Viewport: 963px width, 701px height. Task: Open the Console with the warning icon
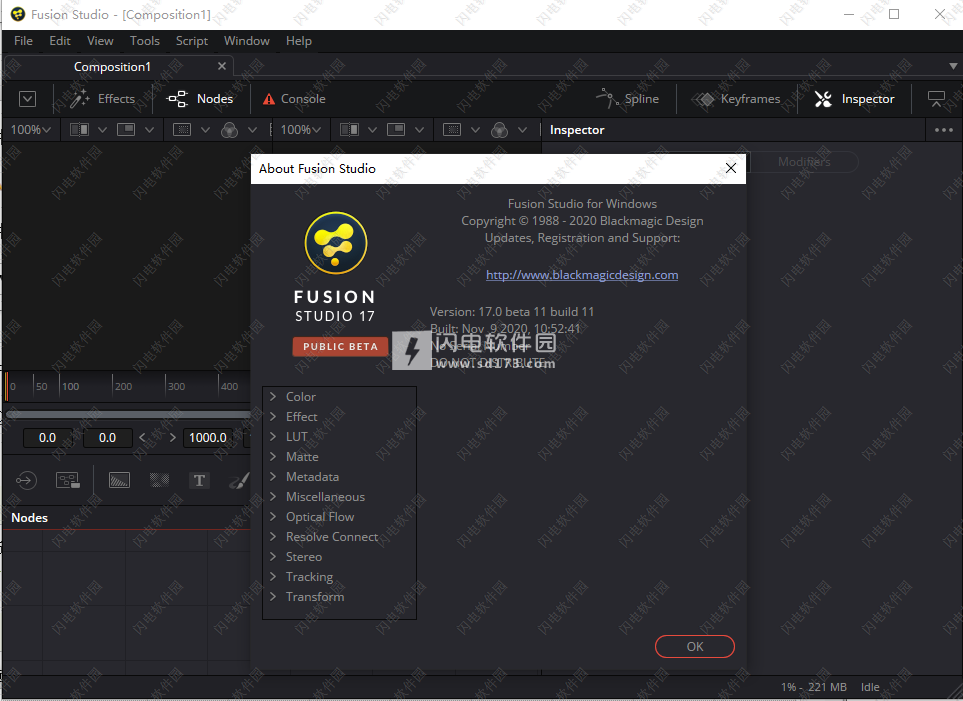(x=294, y=99)
